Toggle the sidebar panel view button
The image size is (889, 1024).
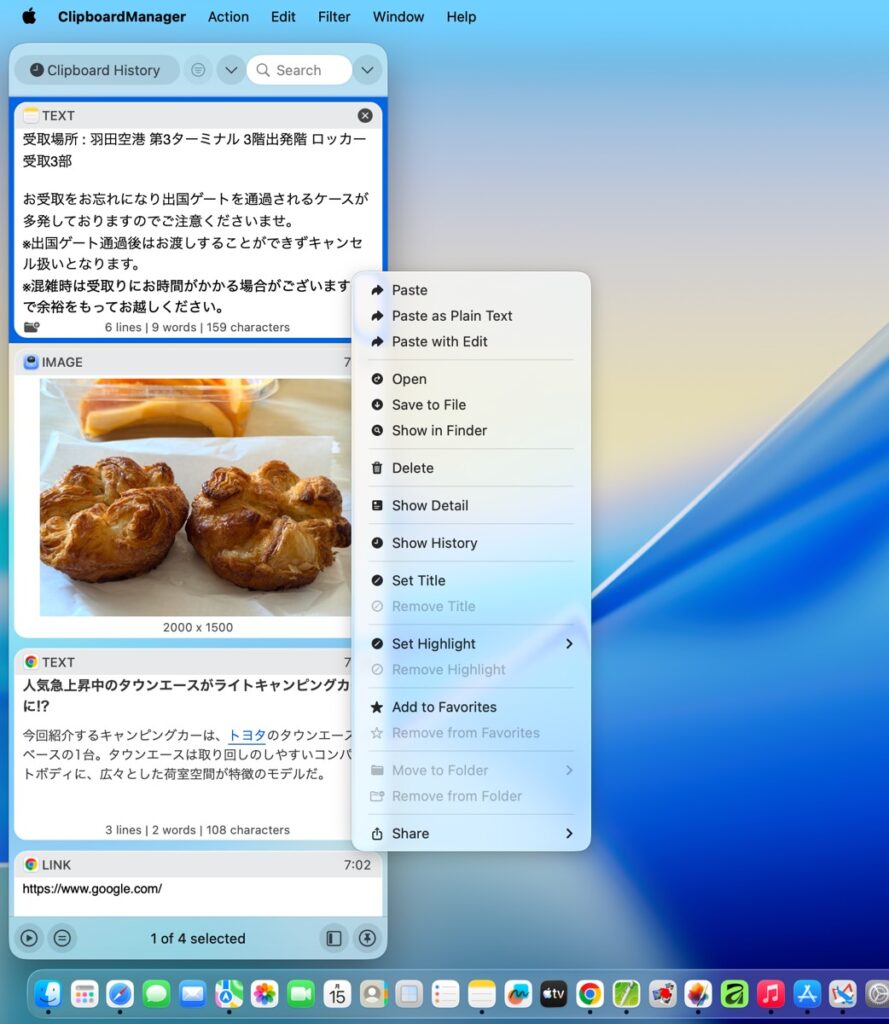click(x=334, y=938)
